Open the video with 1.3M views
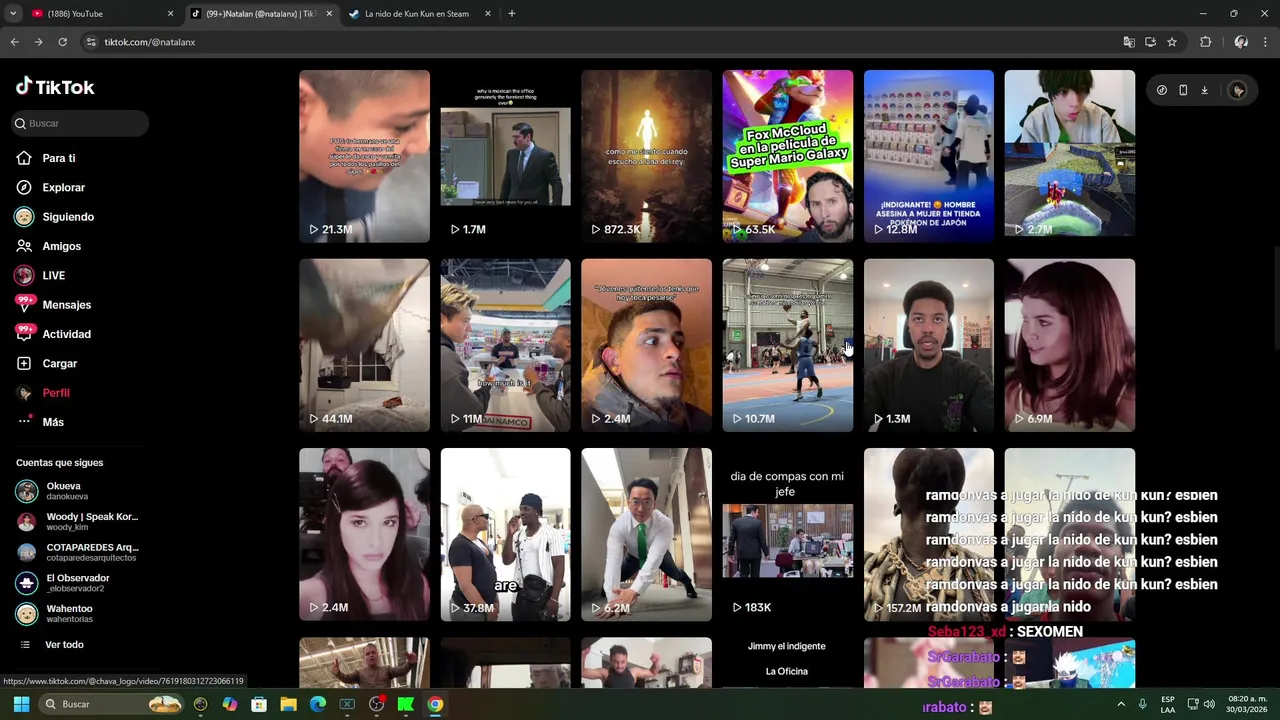Image resolution: width=1280 pixels, height=720 pixels. click(x=929, y=345)
